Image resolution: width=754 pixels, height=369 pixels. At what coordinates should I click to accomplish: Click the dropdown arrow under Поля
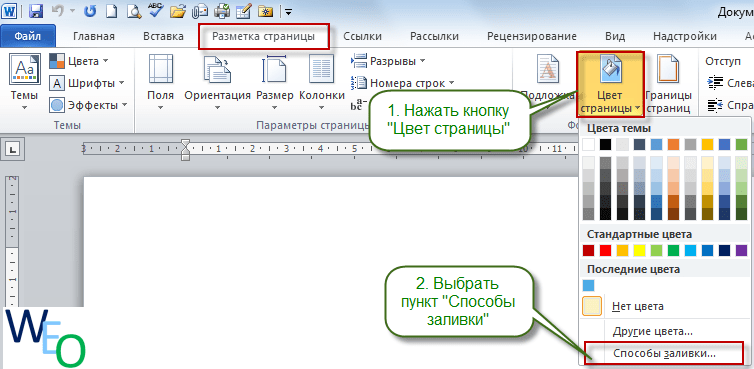tap(160, 107)
